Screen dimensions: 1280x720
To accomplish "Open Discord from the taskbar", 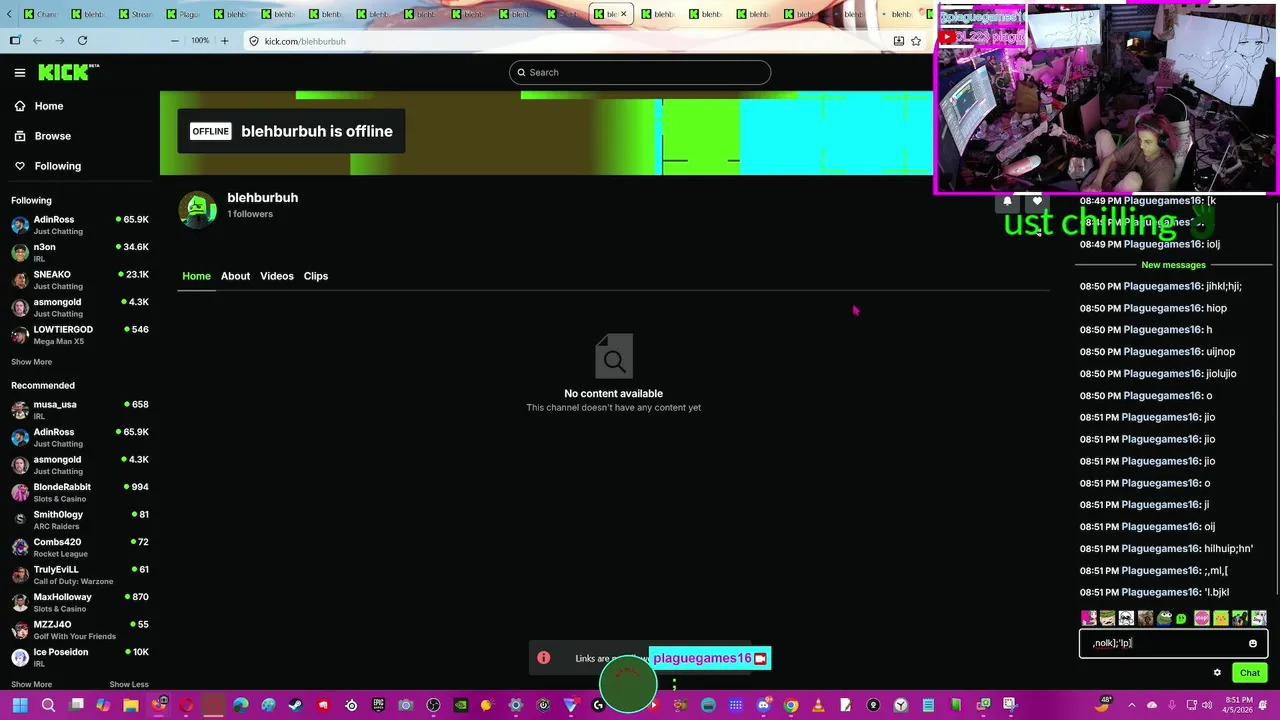I will click(763, 706).
